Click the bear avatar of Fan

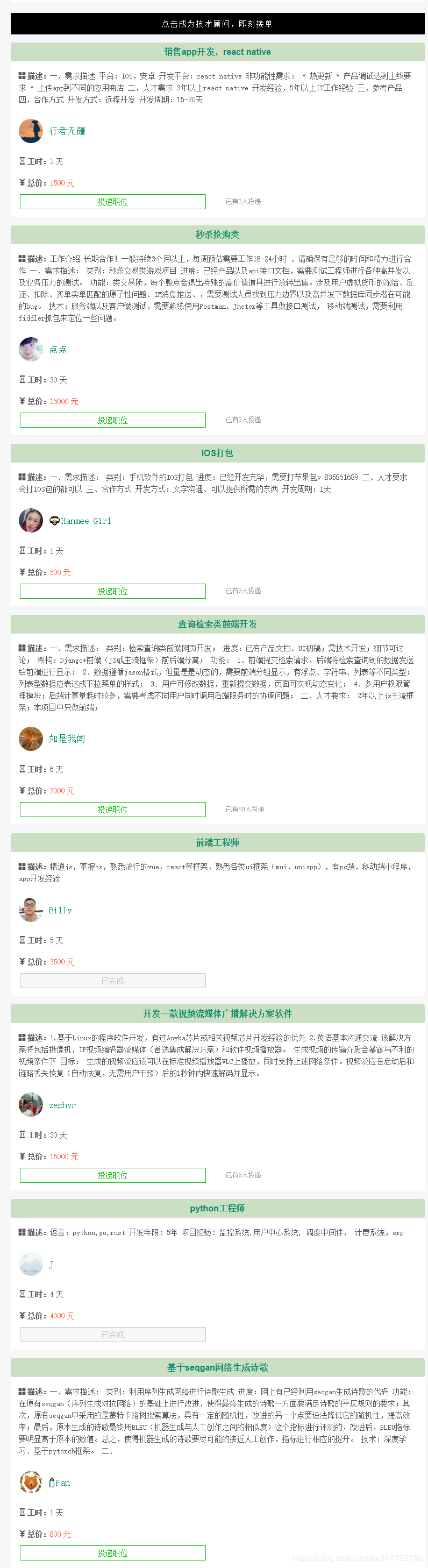31,1483
